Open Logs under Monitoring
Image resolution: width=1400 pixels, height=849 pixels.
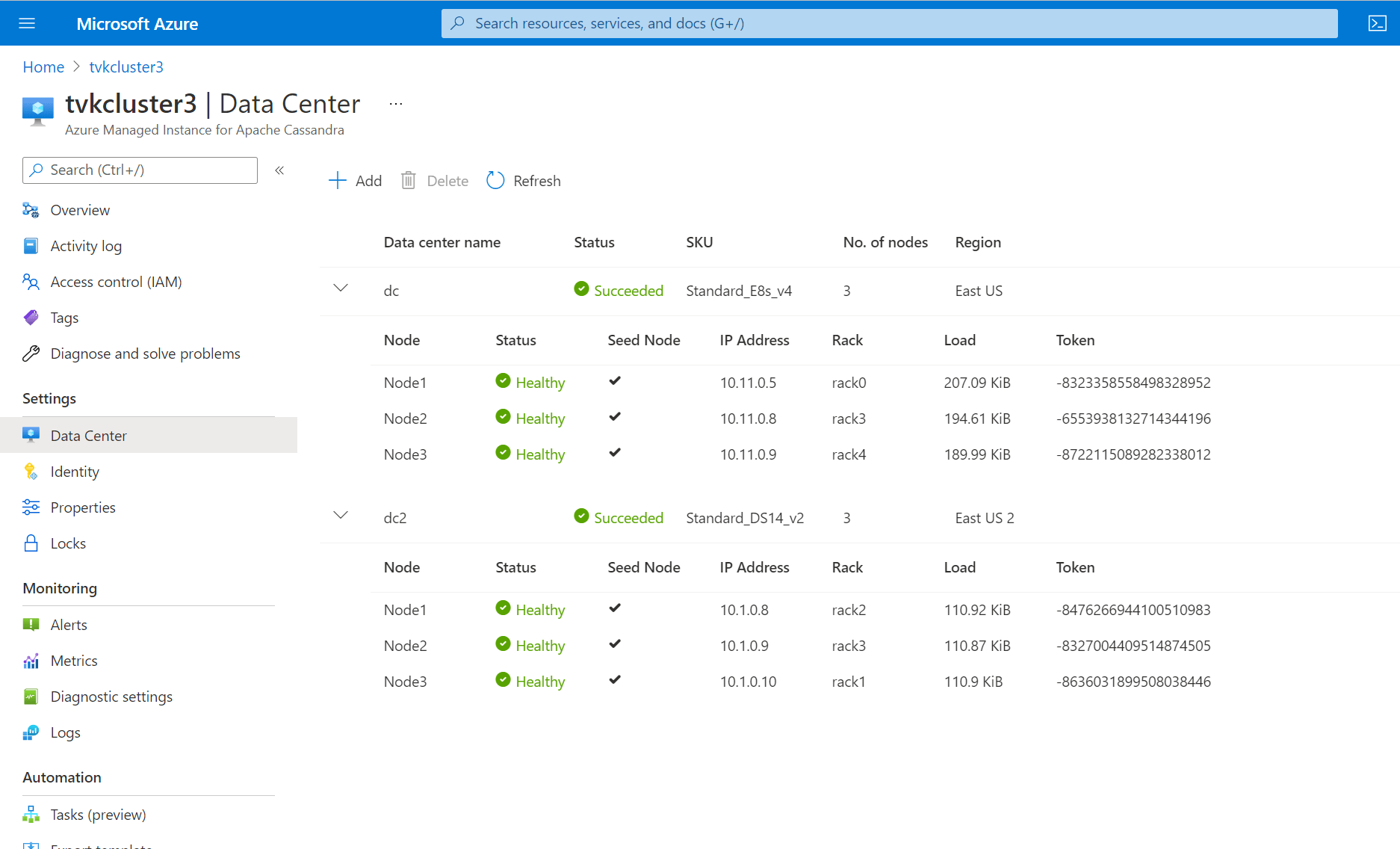[64, 732]
